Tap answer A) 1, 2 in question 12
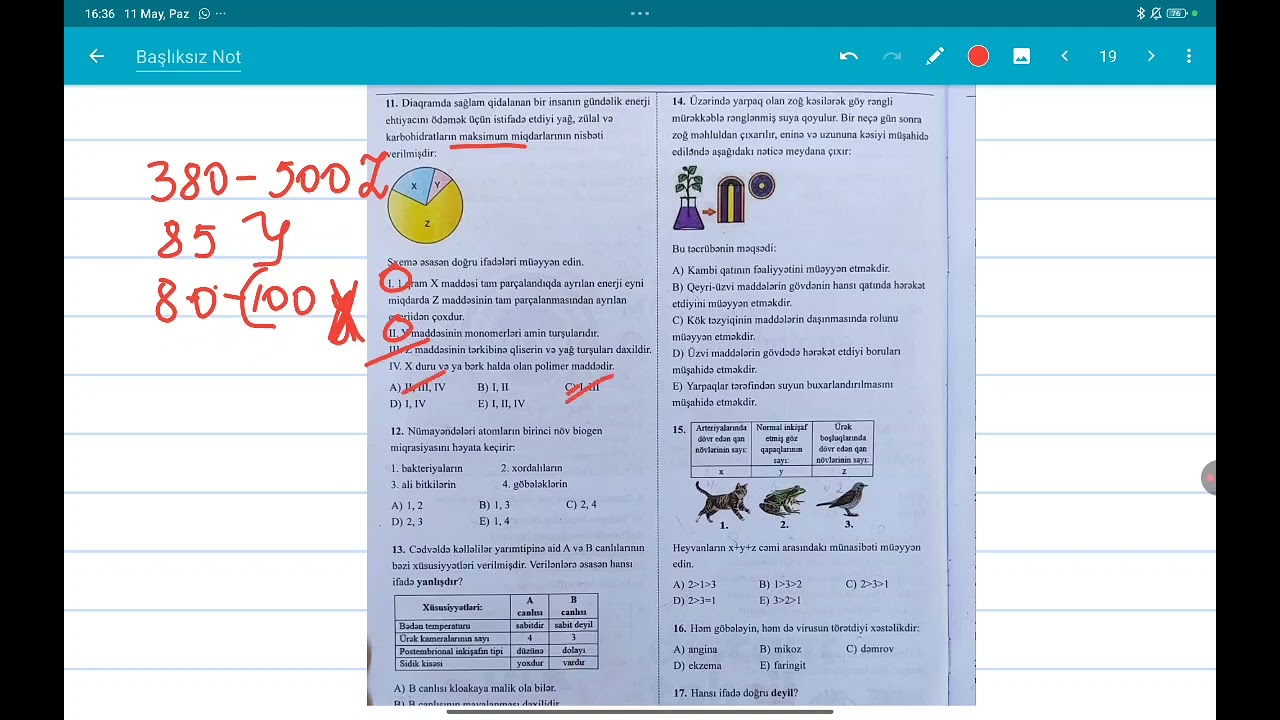 pos(407,505)
